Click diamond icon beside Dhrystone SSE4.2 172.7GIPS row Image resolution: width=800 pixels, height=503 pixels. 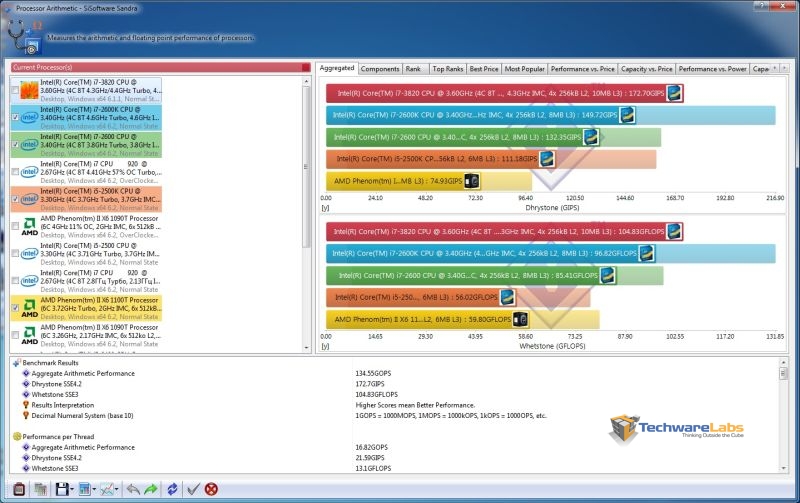click(26, 384)
